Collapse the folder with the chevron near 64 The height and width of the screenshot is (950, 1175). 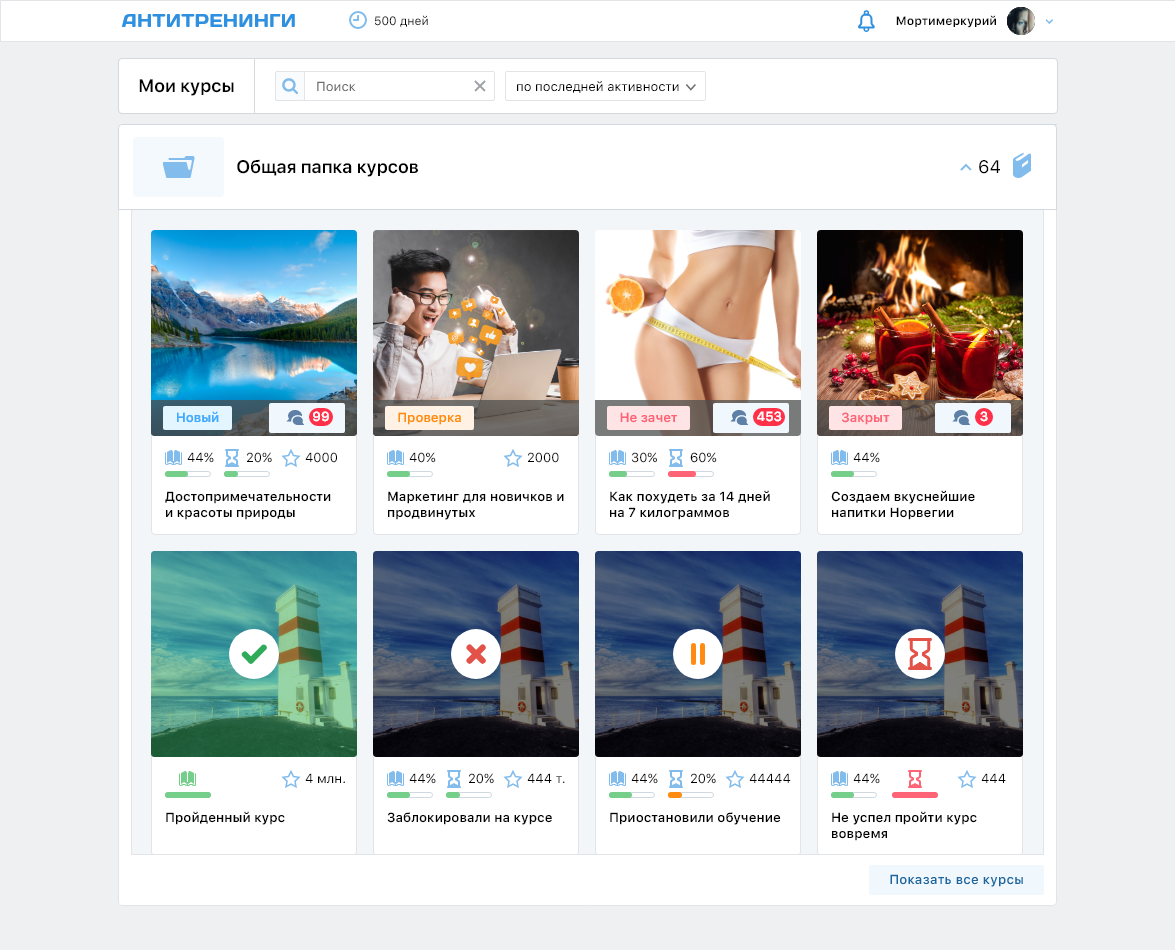[966, 167]
